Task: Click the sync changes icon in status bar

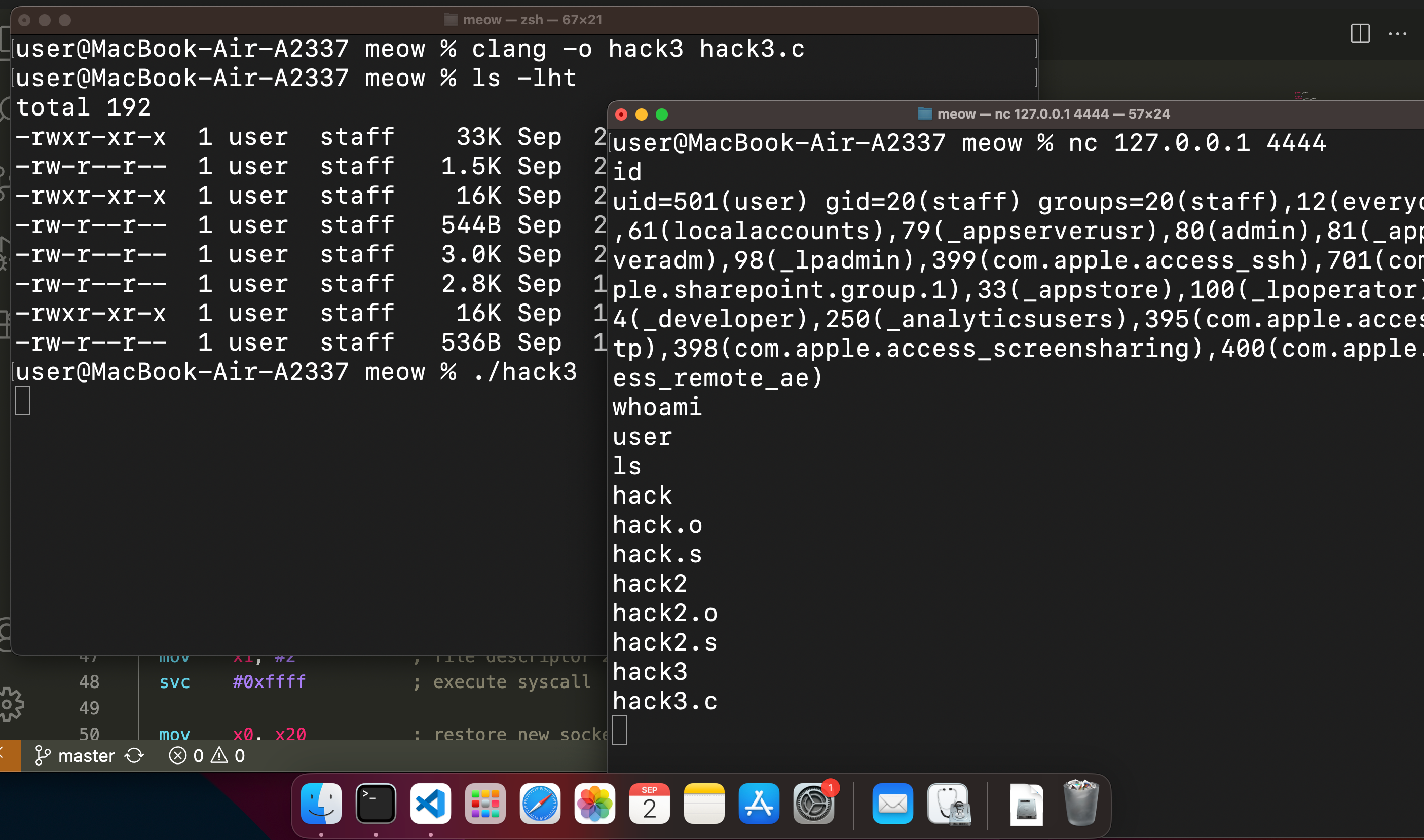Action: (x=135, y=756)
